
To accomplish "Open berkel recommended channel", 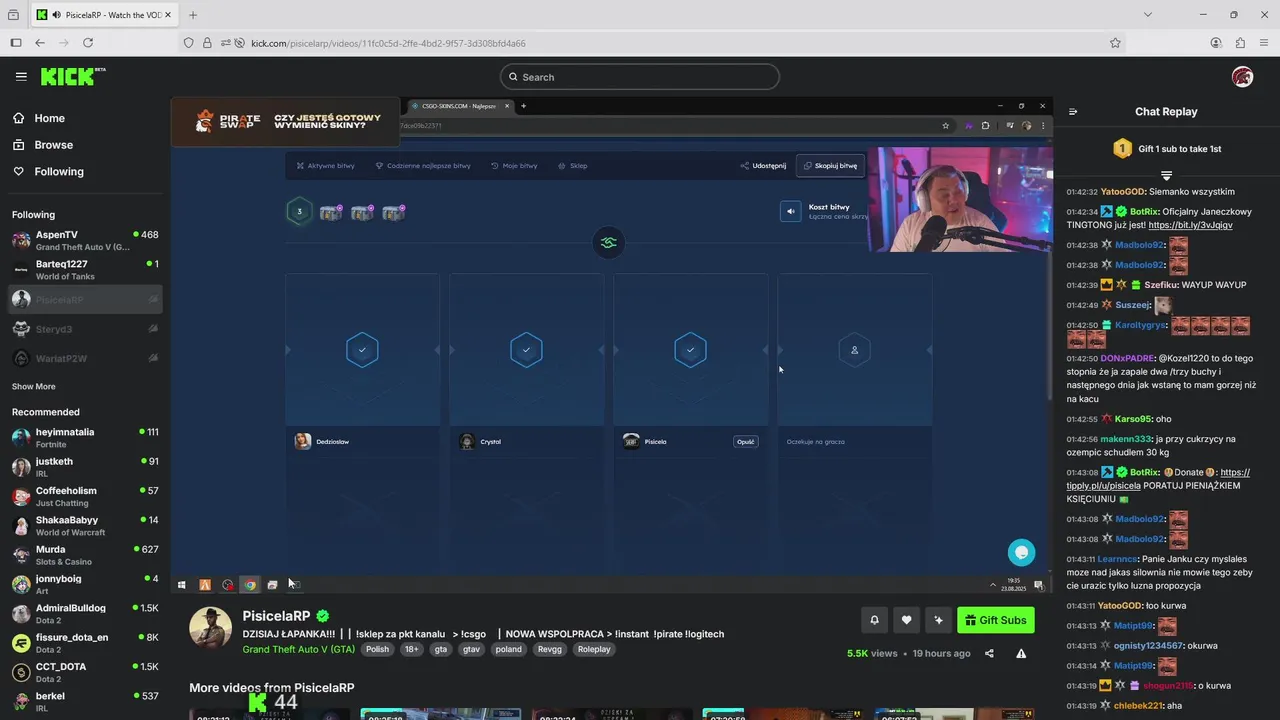I will tap(85, 701).
